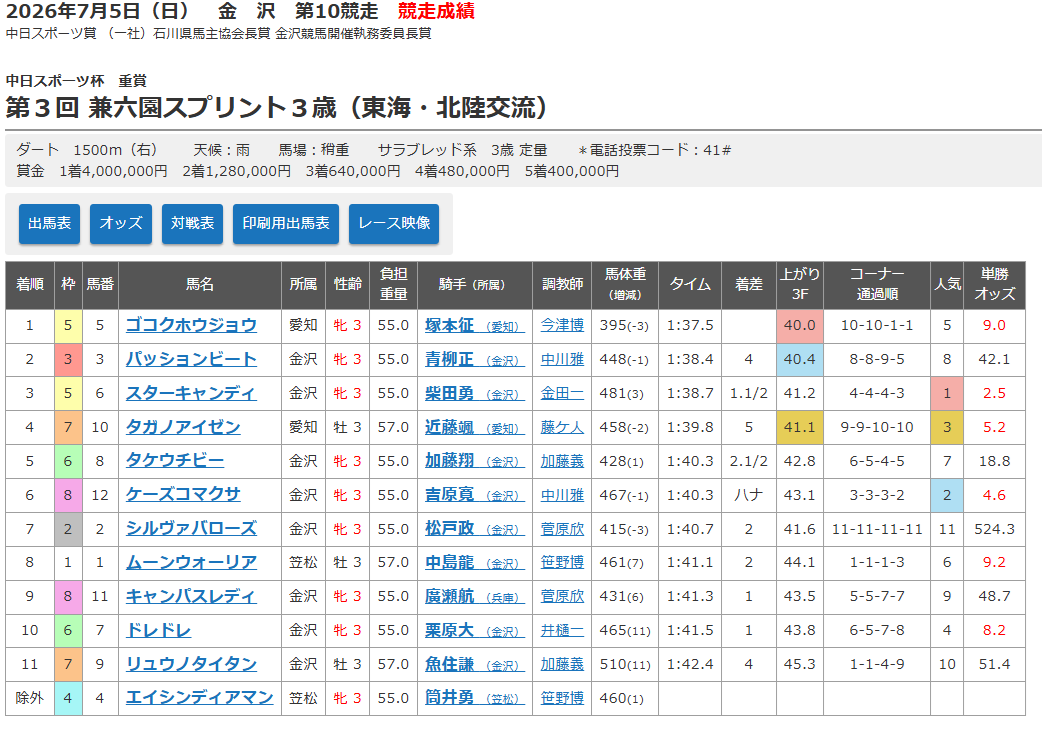Select the blue 40.4 final-3F cell
The image size is (1042, 730).
(x=800, y=359)
